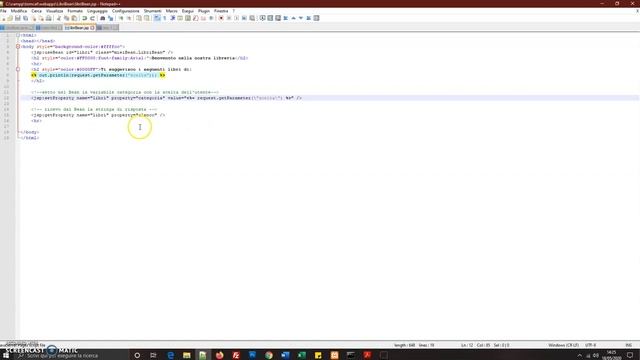Screen dimensions: 640x360
Task: Open the Function List panel icon
Action: tap(196, 18)
